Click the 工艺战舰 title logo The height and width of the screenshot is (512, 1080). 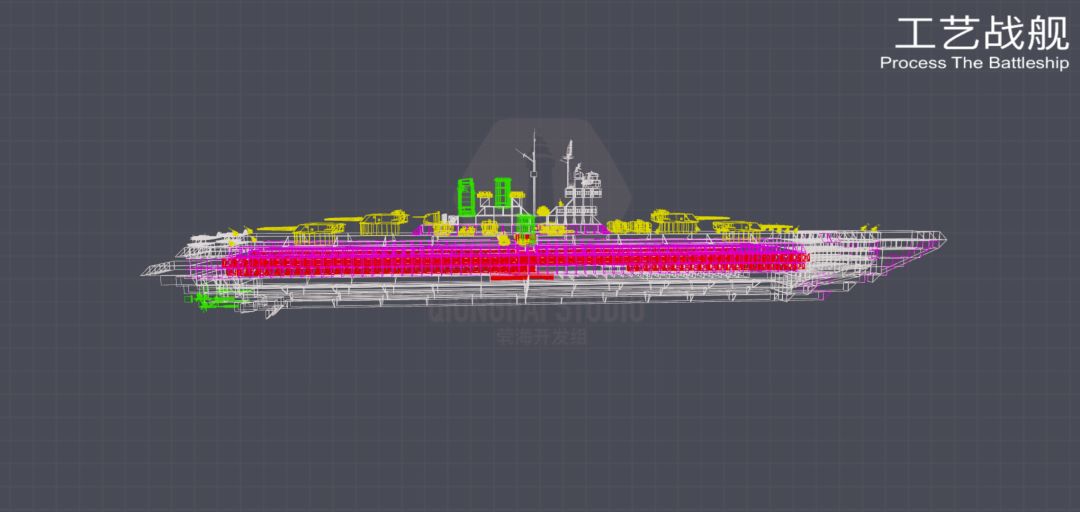click(982, 32)
